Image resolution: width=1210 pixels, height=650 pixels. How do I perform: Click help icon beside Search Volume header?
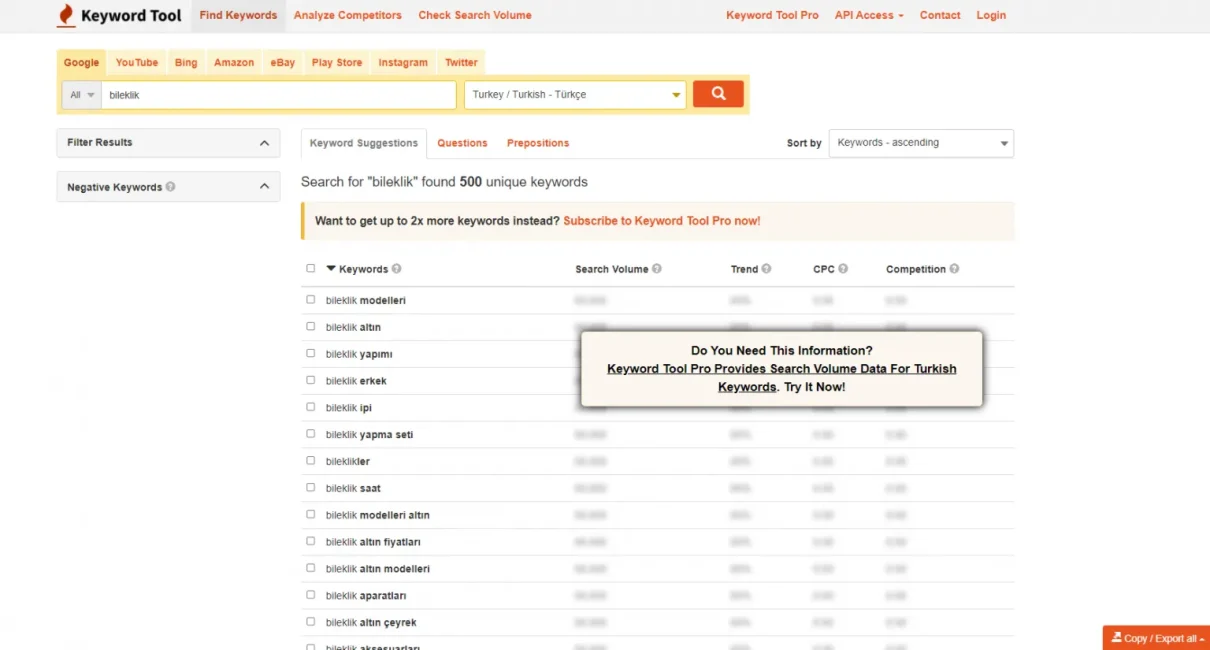coord(657,269)
